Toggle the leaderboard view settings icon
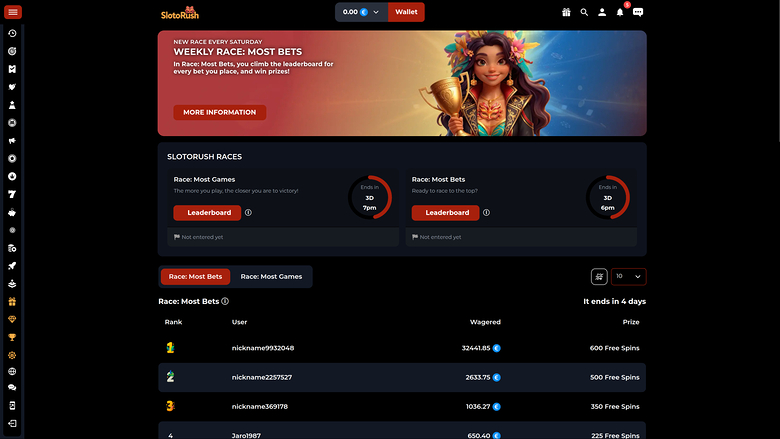Image resolution: width=780 pixels, height=439 pixels. [x=599, y=276]
